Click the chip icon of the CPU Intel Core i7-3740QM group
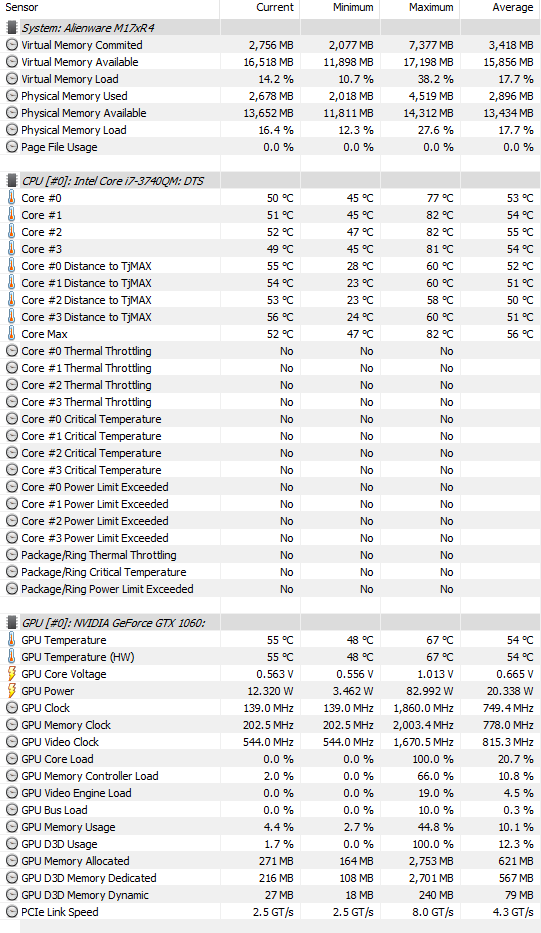Viewport: 541px width, 933px height. (11, 180)
